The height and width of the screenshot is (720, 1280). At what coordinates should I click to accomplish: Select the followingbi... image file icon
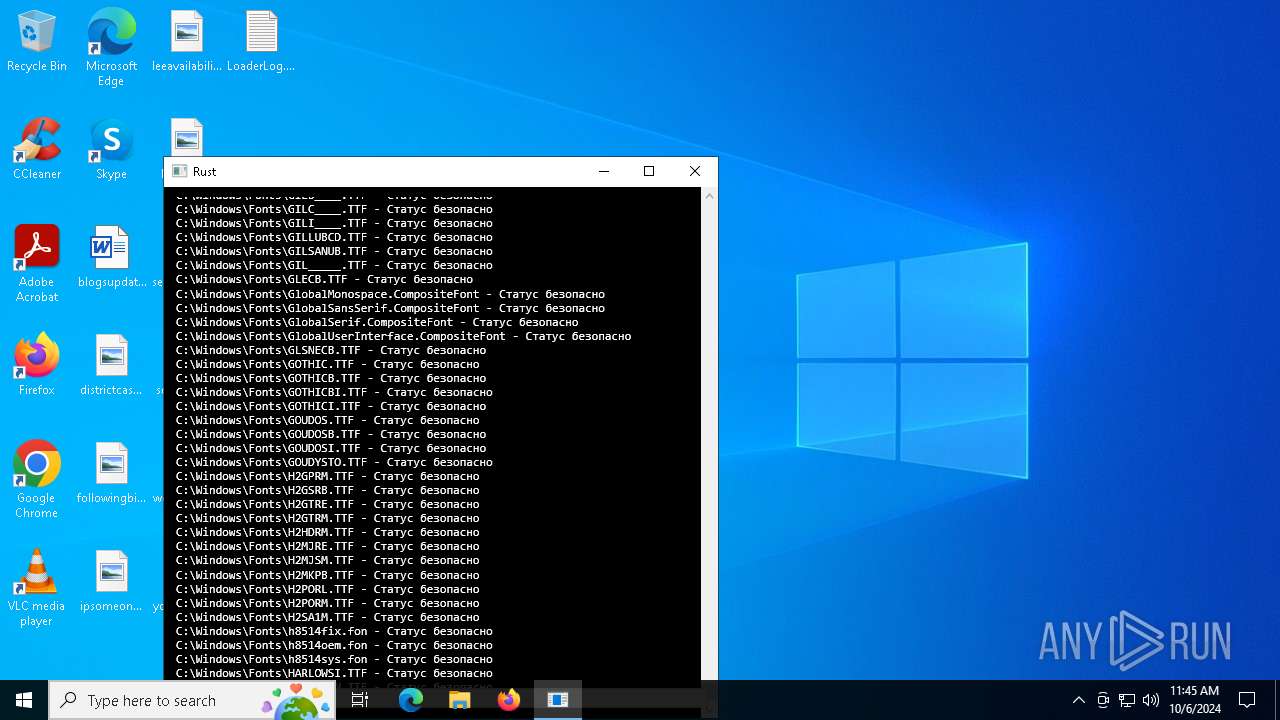point(111,474)
